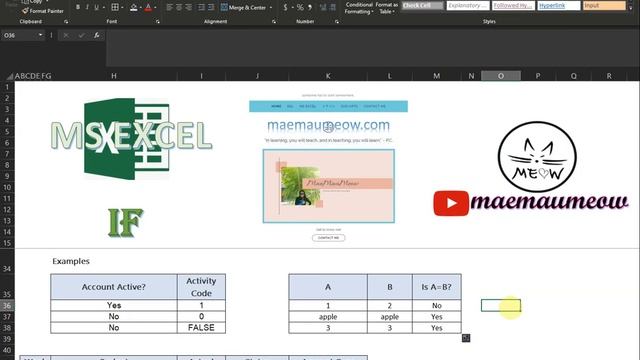Apply red Font Color
640x360 pixels.
point(148,7)
